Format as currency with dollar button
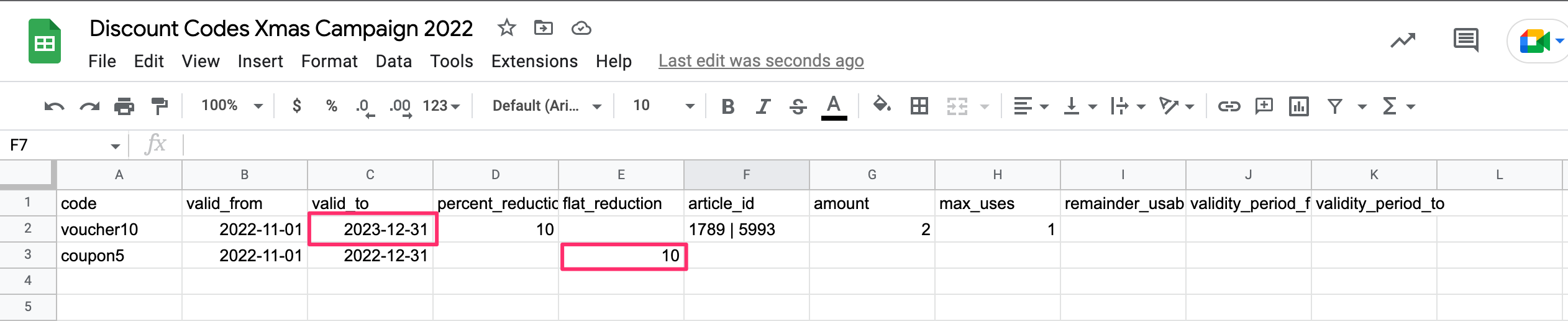The height and width of the screenshot is (321, 1568). [x=297, y=106]
